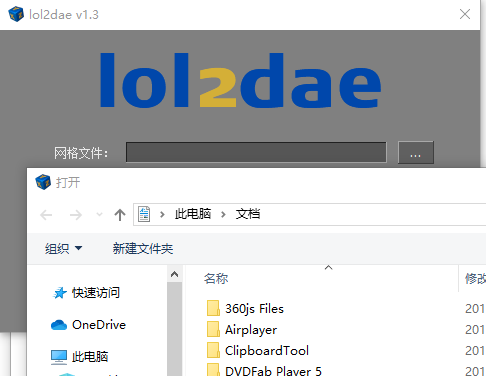Select the DVDFab Player 5 folder
This screenshot has height=376, width=486.
[273, 371]
